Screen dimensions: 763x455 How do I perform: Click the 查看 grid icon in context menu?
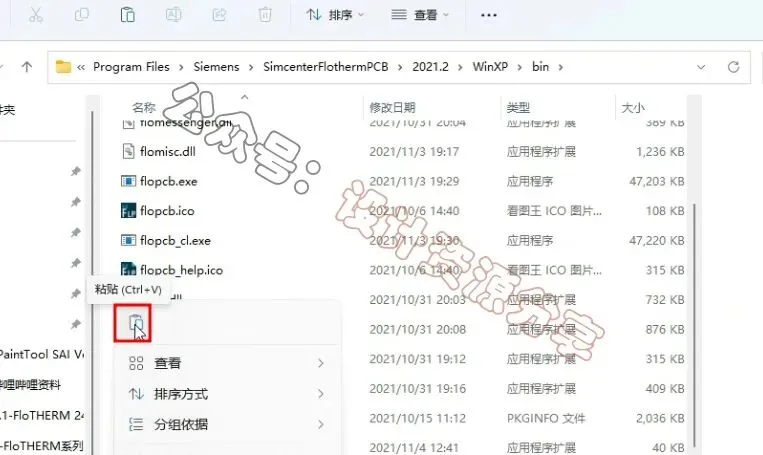pos(136,363)
